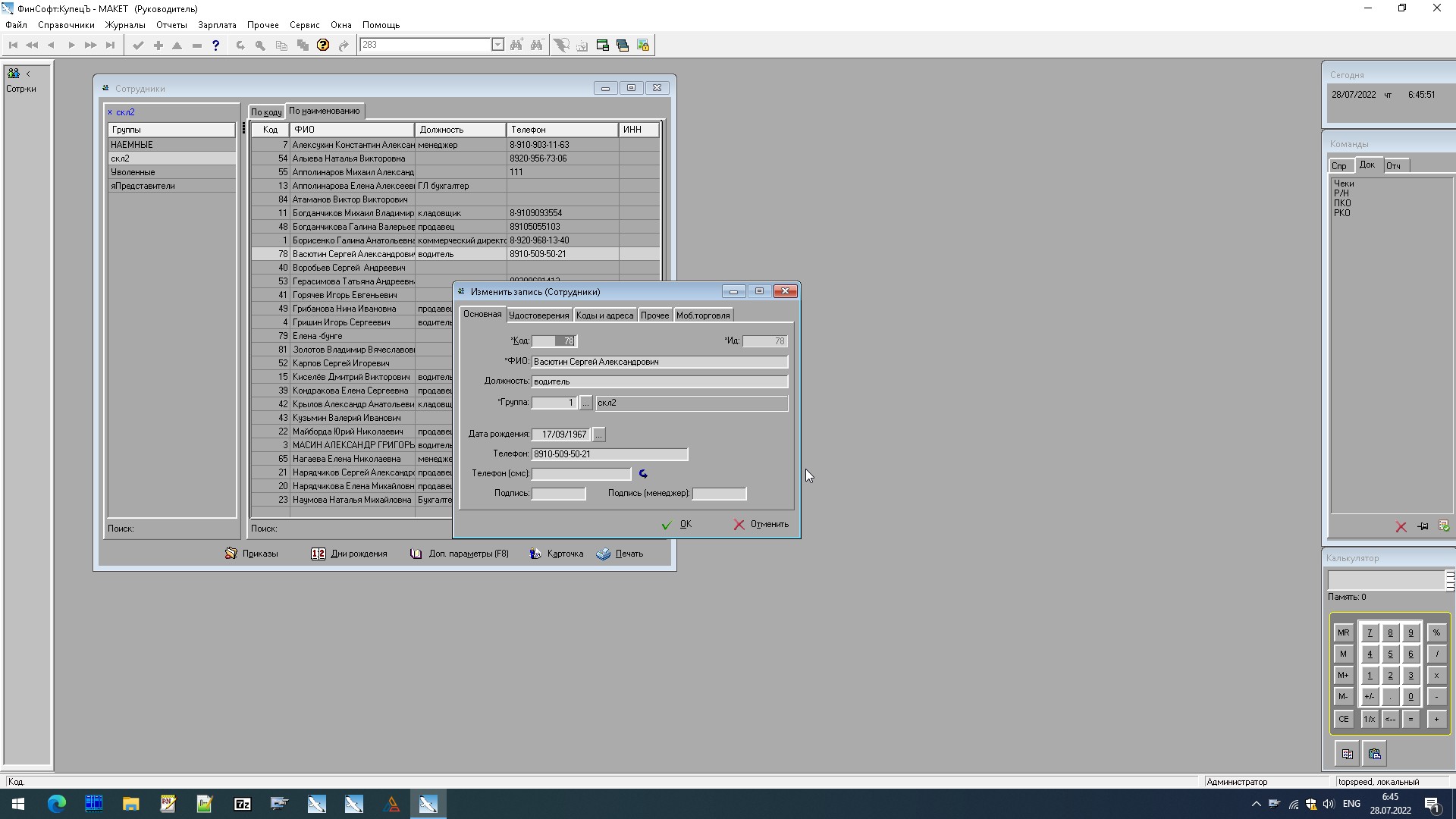Screen dimensions: 1456x819
Task: Click the Печать printer button
Action: (x=620, y=554)
